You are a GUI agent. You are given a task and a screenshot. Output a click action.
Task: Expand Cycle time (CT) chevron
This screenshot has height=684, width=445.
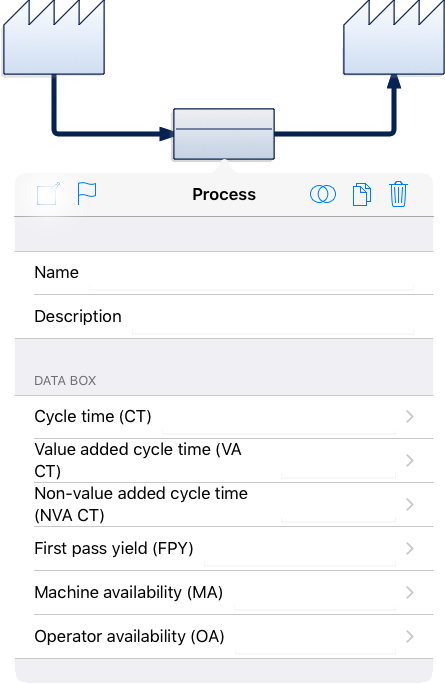point(410,417)
